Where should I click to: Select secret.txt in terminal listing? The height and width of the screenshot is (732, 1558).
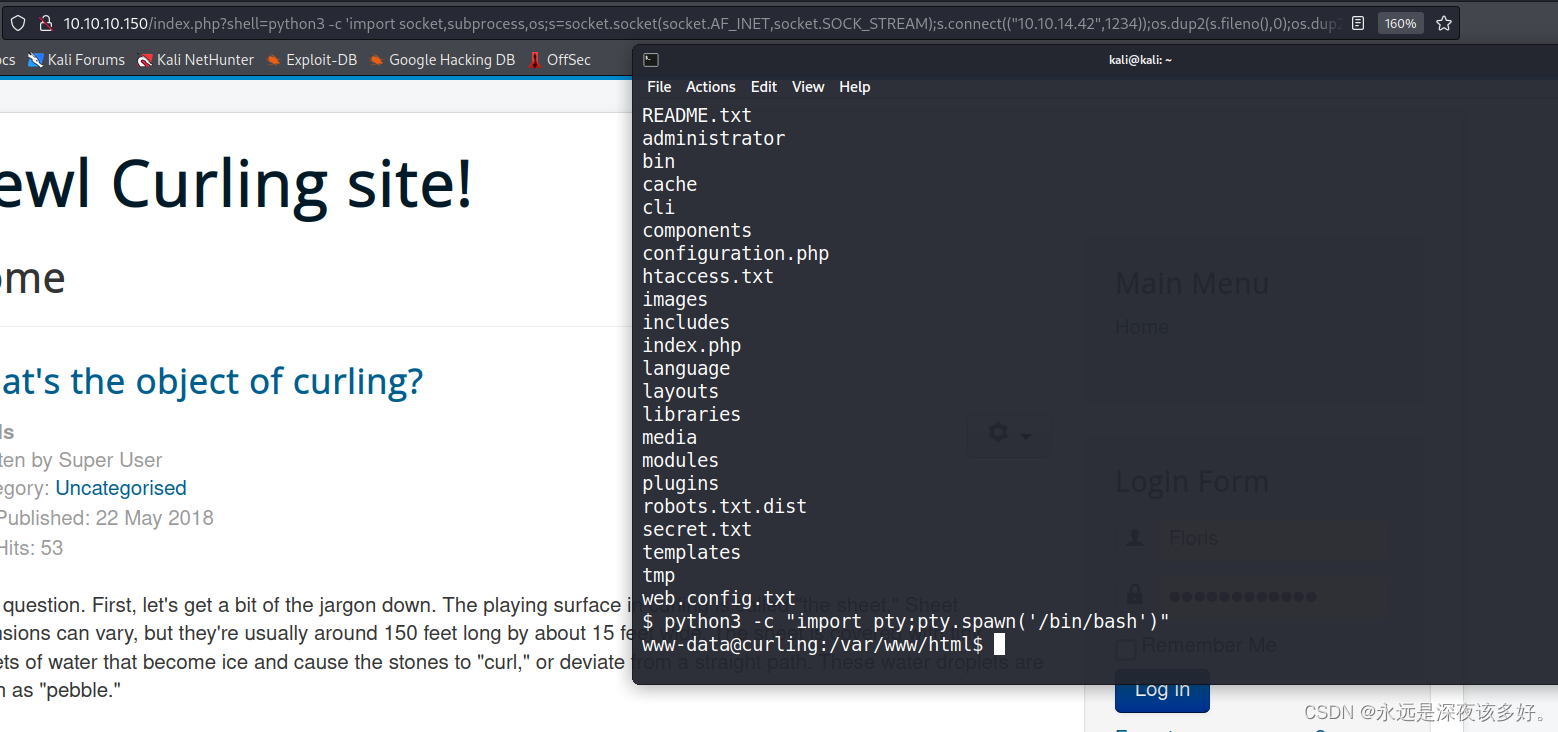(696, 529)
